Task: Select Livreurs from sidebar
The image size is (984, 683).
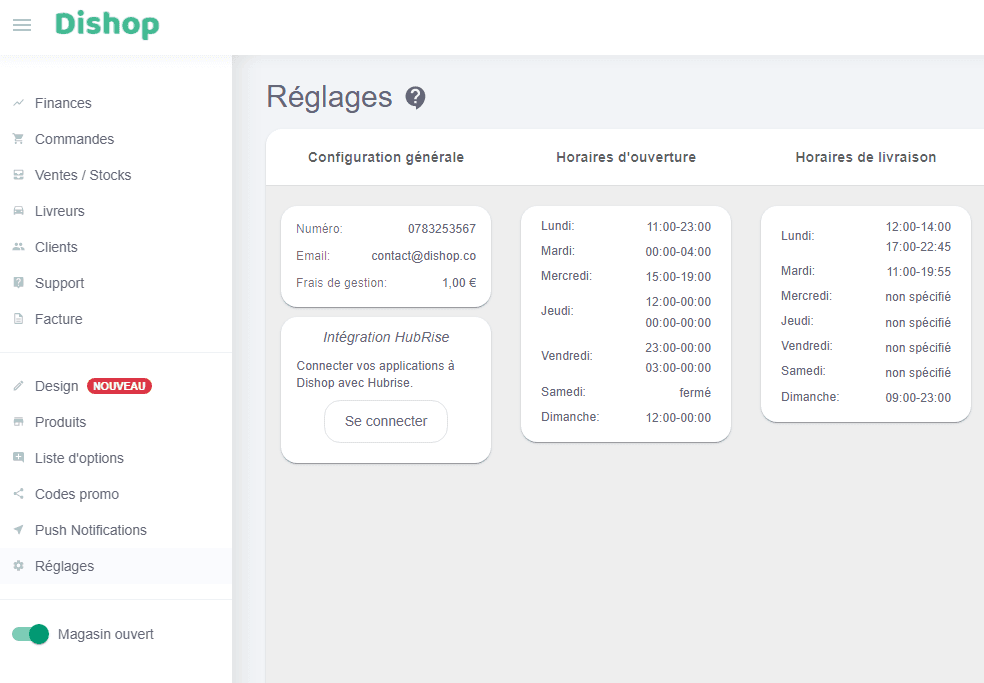Action: (x=60, y=211)
